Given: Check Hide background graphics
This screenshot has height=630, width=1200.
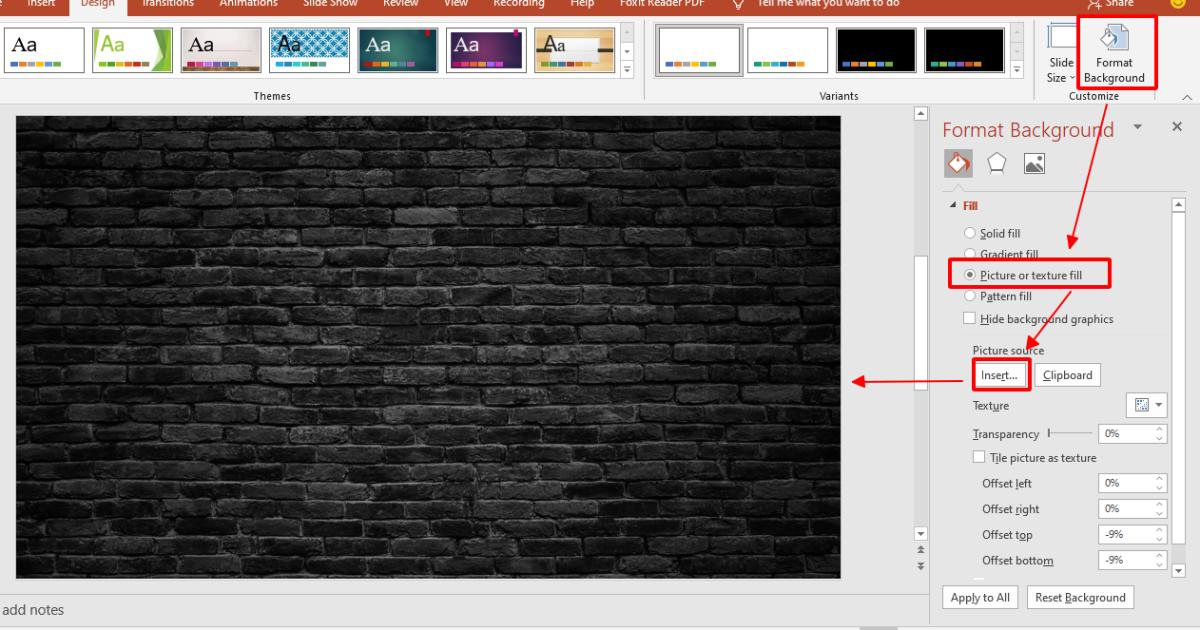Looking at the screenshot, I should (969, 317).
